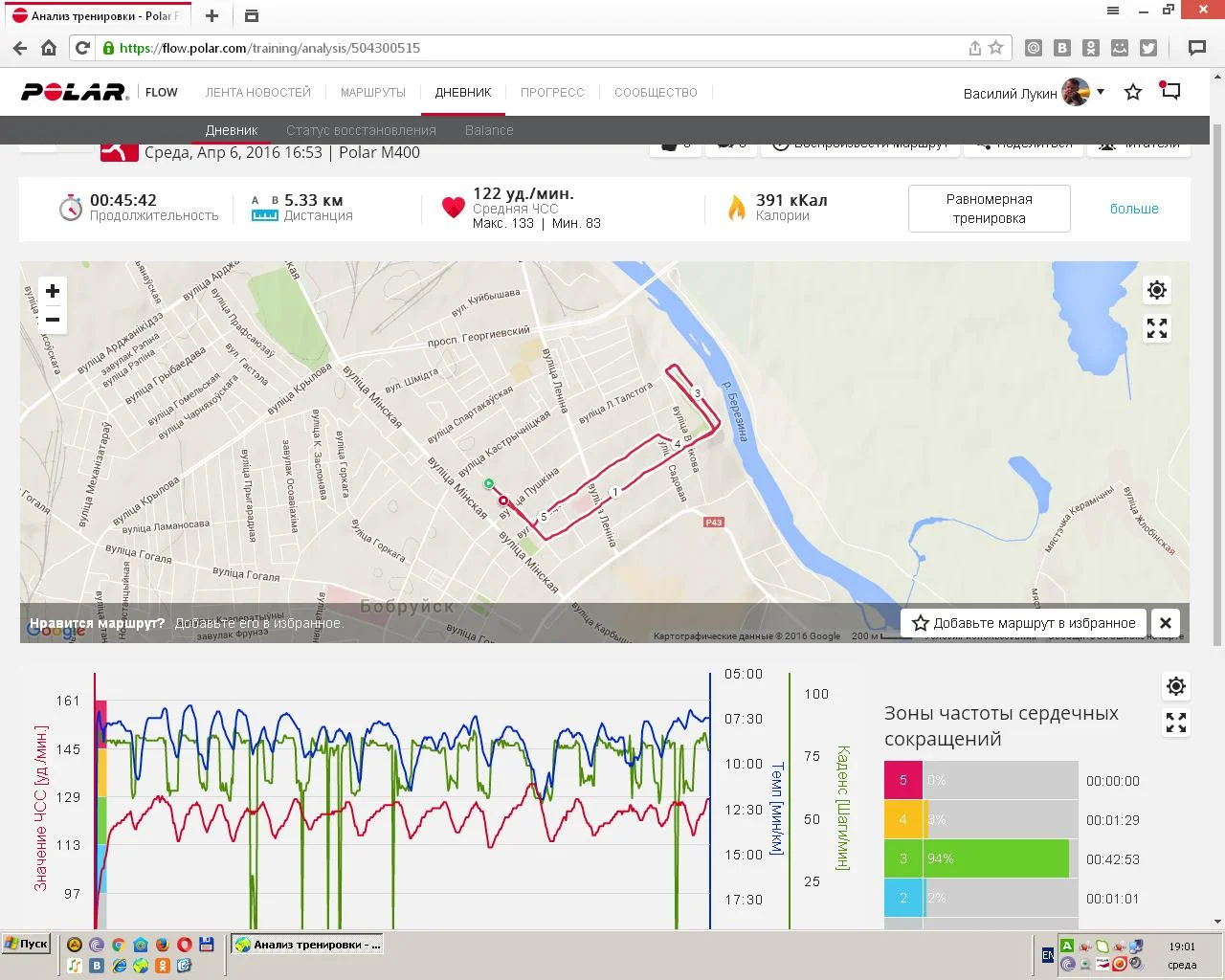This screenshot has height=980, width=1225.
Task: Click Добавьте маршрут в избранное button
Action: [x=1024, y=623]
